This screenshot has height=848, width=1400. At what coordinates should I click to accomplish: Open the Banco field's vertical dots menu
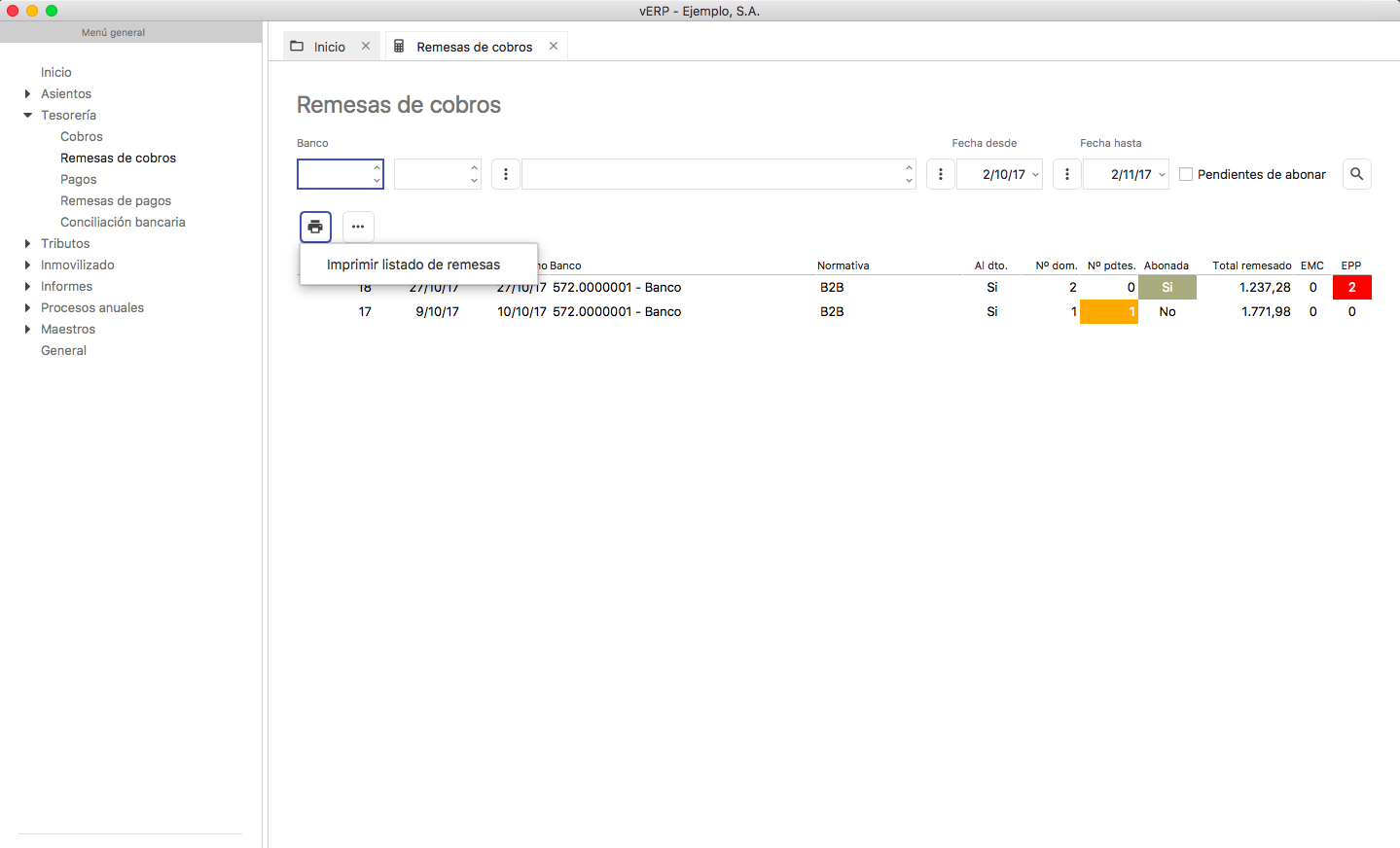pos(506,174)
